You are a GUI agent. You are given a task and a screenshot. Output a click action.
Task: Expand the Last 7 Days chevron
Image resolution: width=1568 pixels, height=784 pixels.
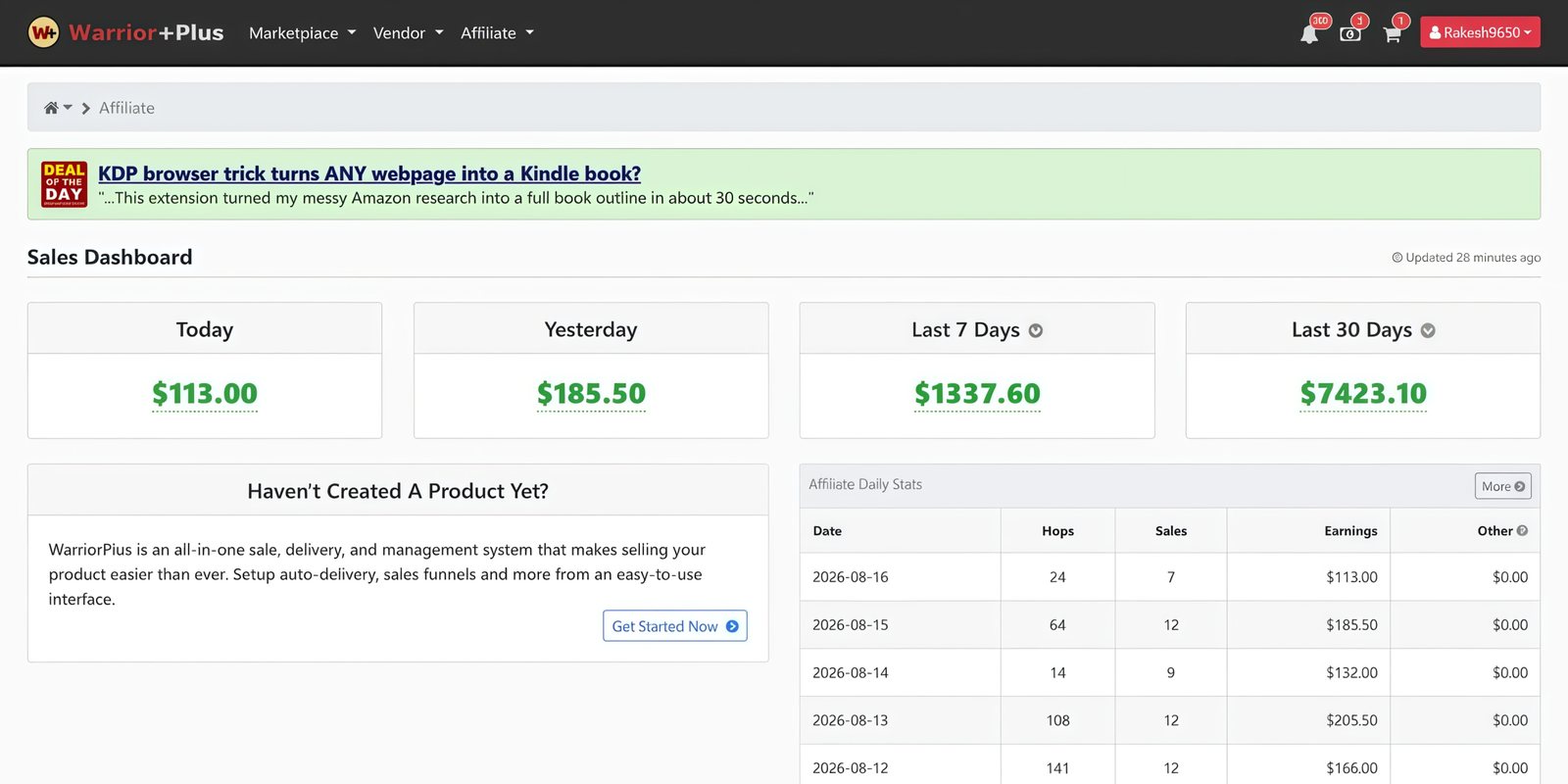(1036, 331)
